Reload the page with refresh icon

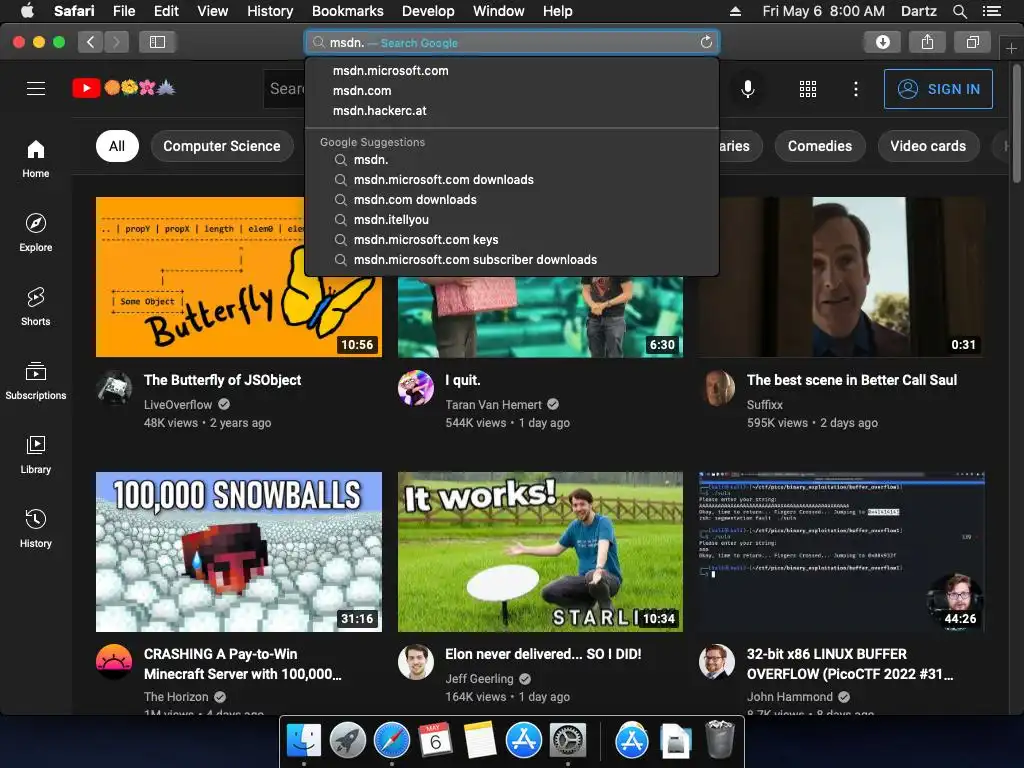pos(706,42)
